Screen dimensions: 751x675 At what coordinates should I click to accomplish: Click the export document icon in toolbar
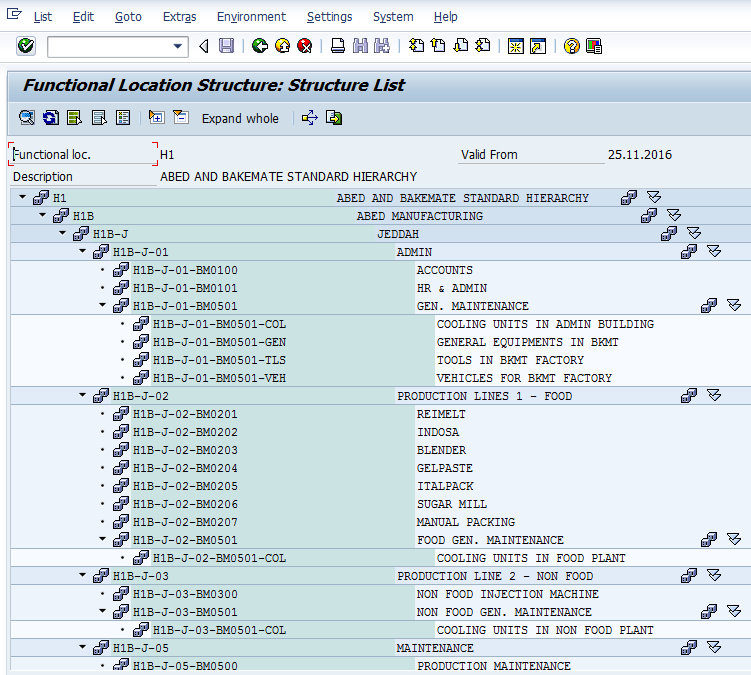(334, 118)
